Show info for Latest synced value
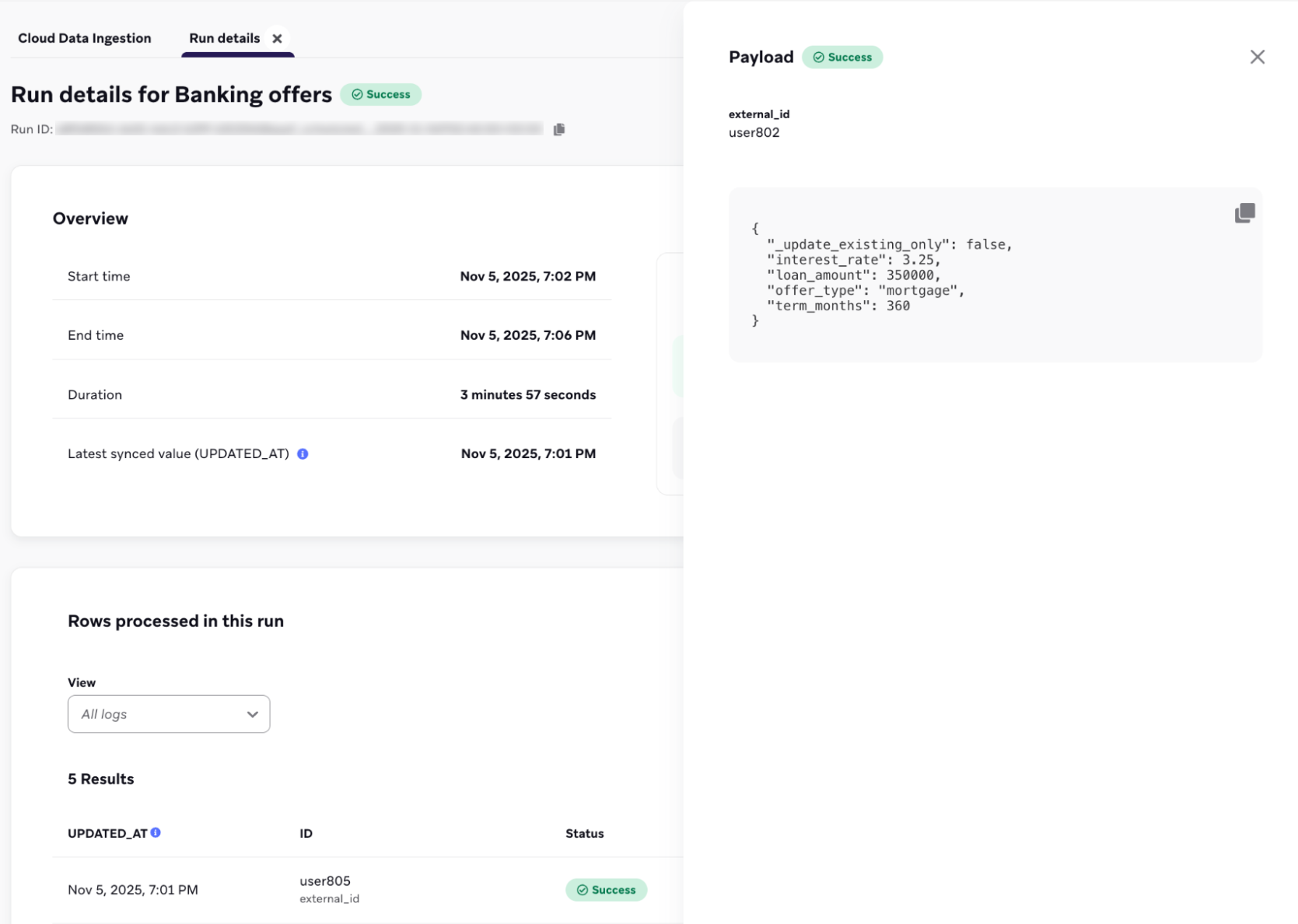This screenshot has width=1298, height=924. pyautogui.click(x=303, y=453)
